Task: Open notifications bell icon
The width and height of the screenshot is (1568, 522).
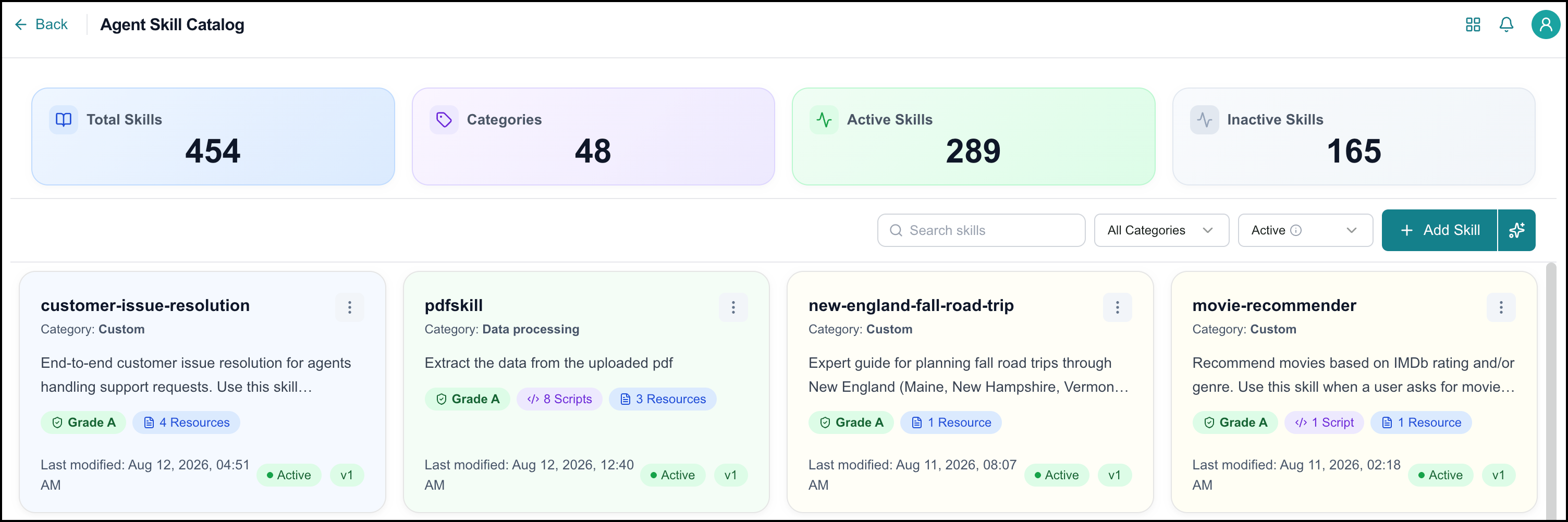Action: tap(1506, 24)
